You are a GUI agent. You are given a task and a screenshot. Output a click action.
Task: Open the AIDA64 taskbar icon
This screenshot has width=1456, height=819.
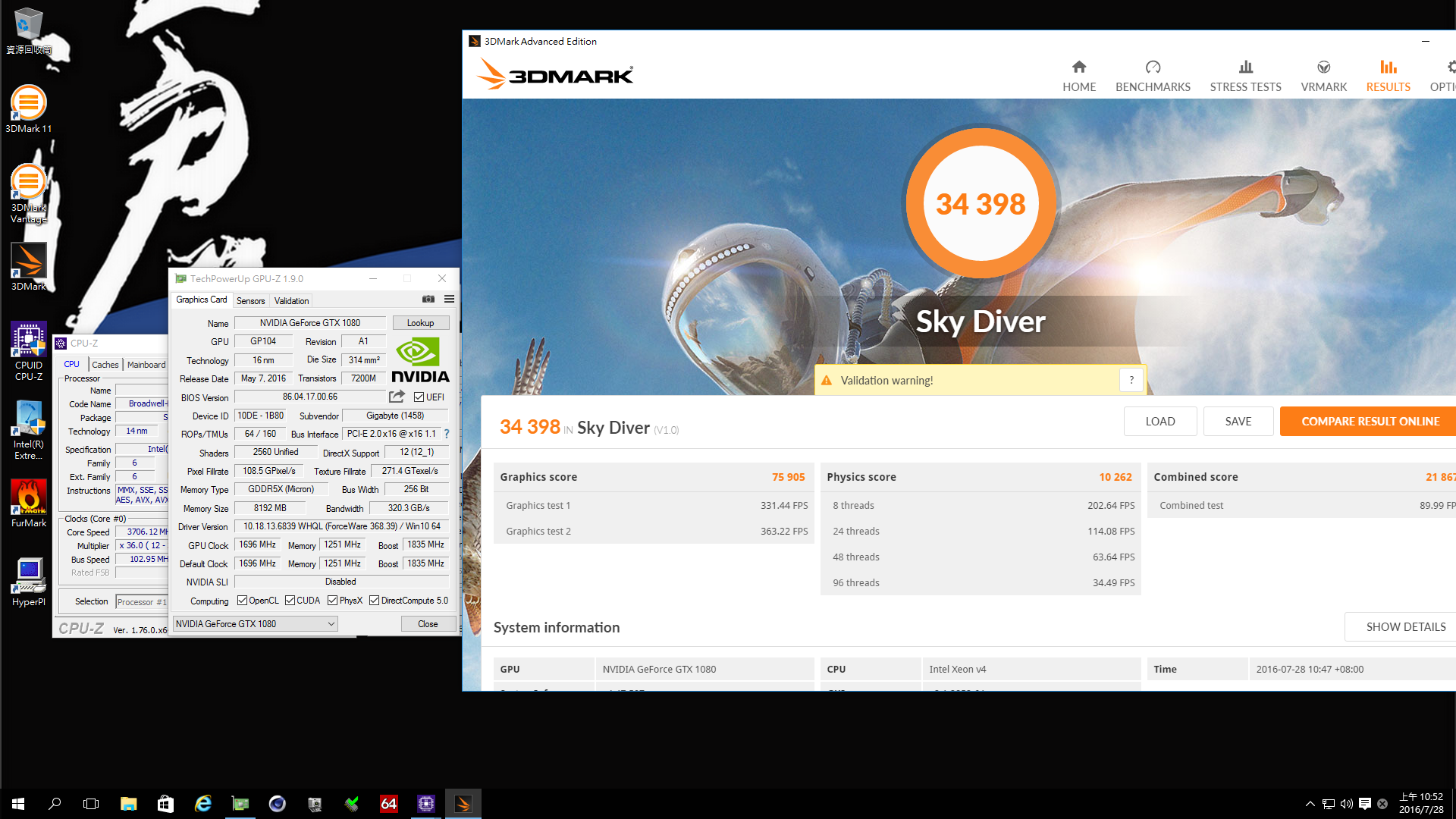[388, 804]
